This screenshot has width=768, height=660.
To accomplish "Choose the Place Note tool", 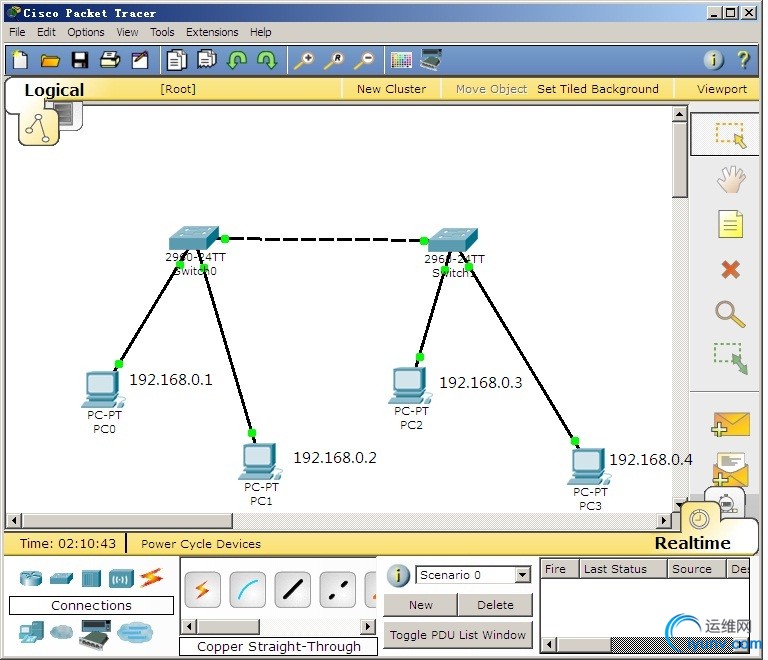I will (730, 224).
